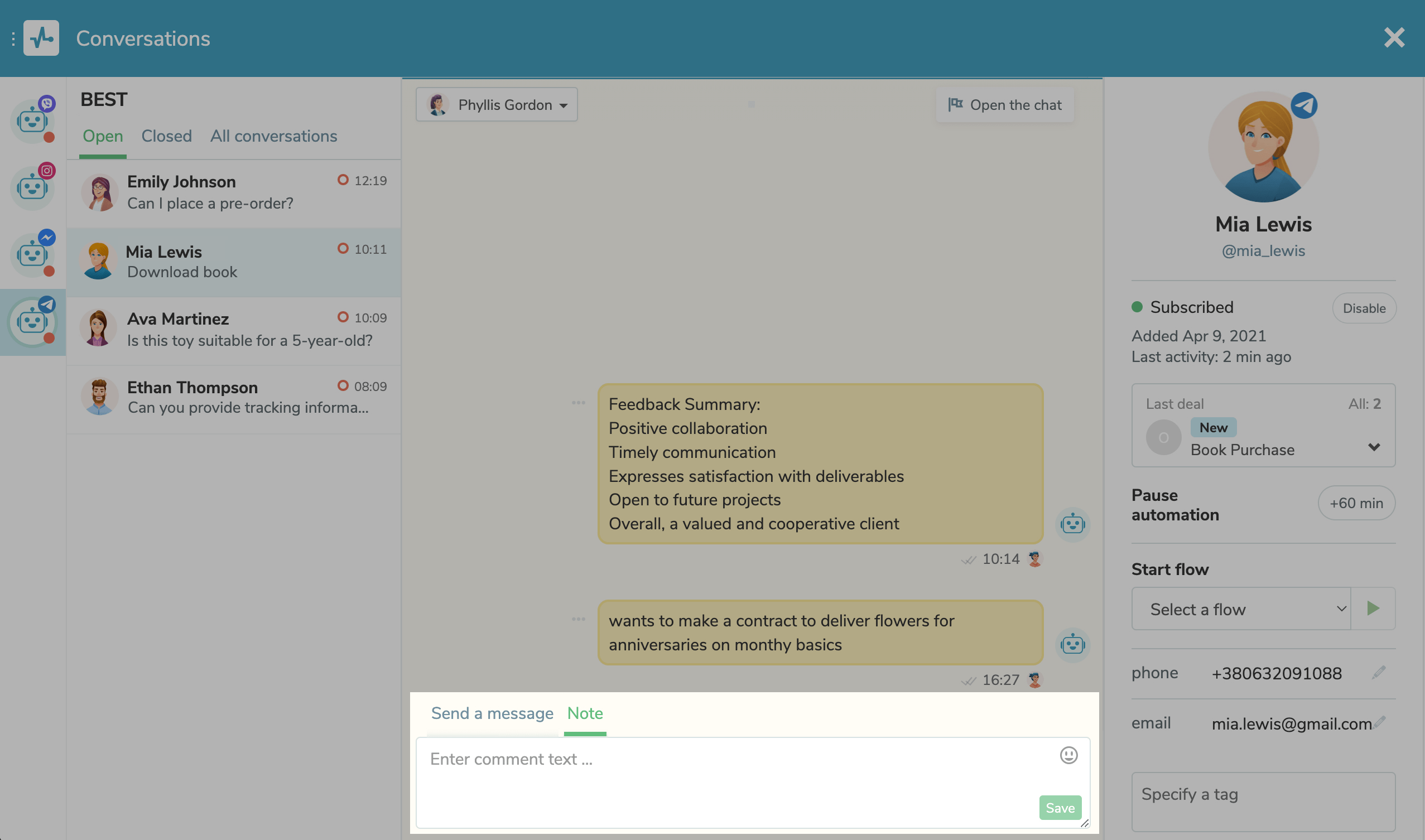Save the note comment

(x=1060, y=808)
